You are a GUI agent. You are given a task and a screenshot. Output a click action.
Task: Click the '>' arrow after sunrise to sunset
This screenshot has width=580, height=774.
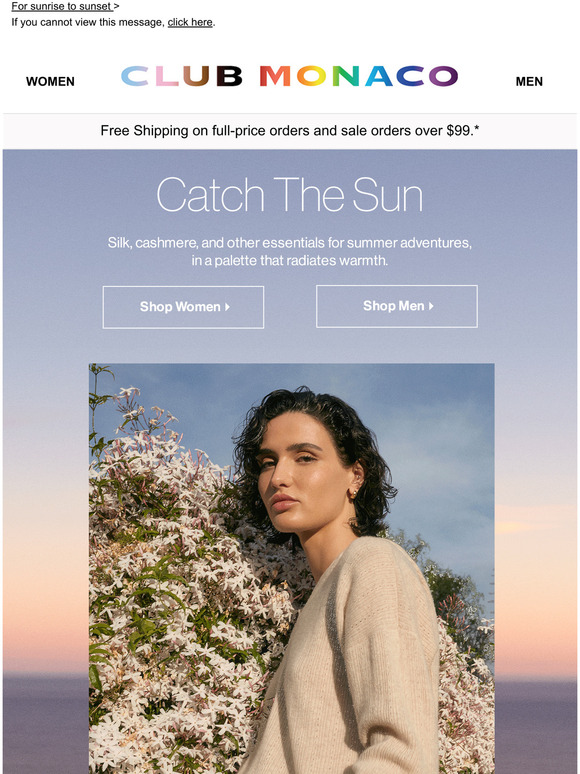point(116,6)
